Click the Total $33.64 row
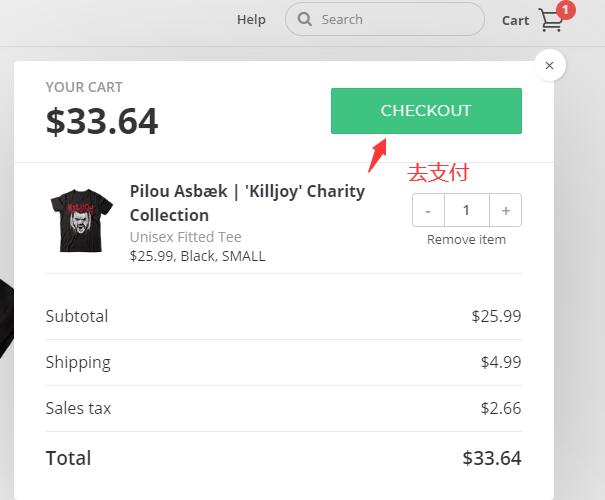 (x=283, y=458)
